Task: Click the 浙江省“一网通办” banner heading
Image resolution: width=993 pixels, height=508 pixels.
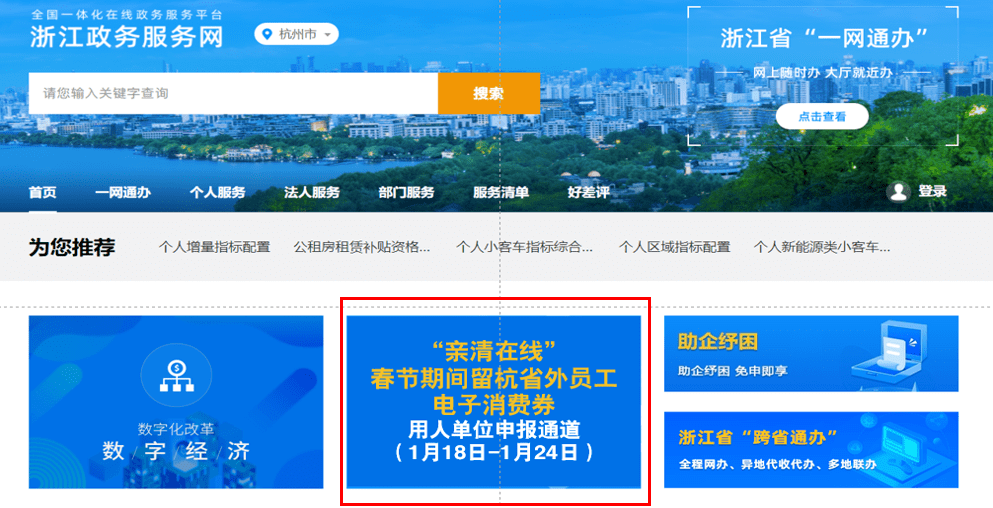Action: coord(824,39)
